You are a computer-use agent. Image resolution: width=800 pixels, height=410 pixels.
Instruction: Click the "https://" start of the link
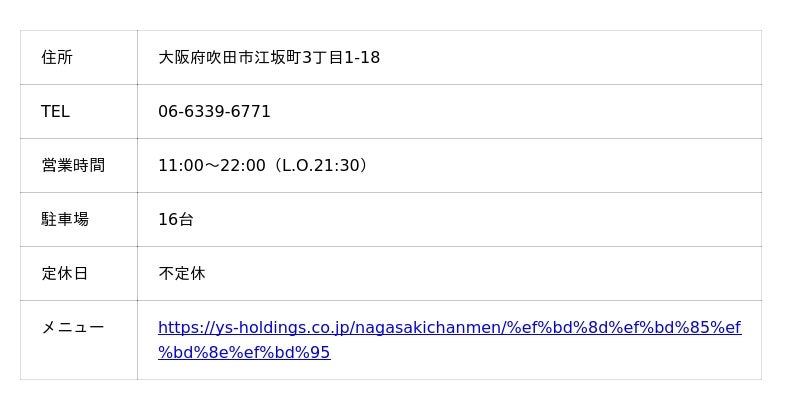(186, 328)
